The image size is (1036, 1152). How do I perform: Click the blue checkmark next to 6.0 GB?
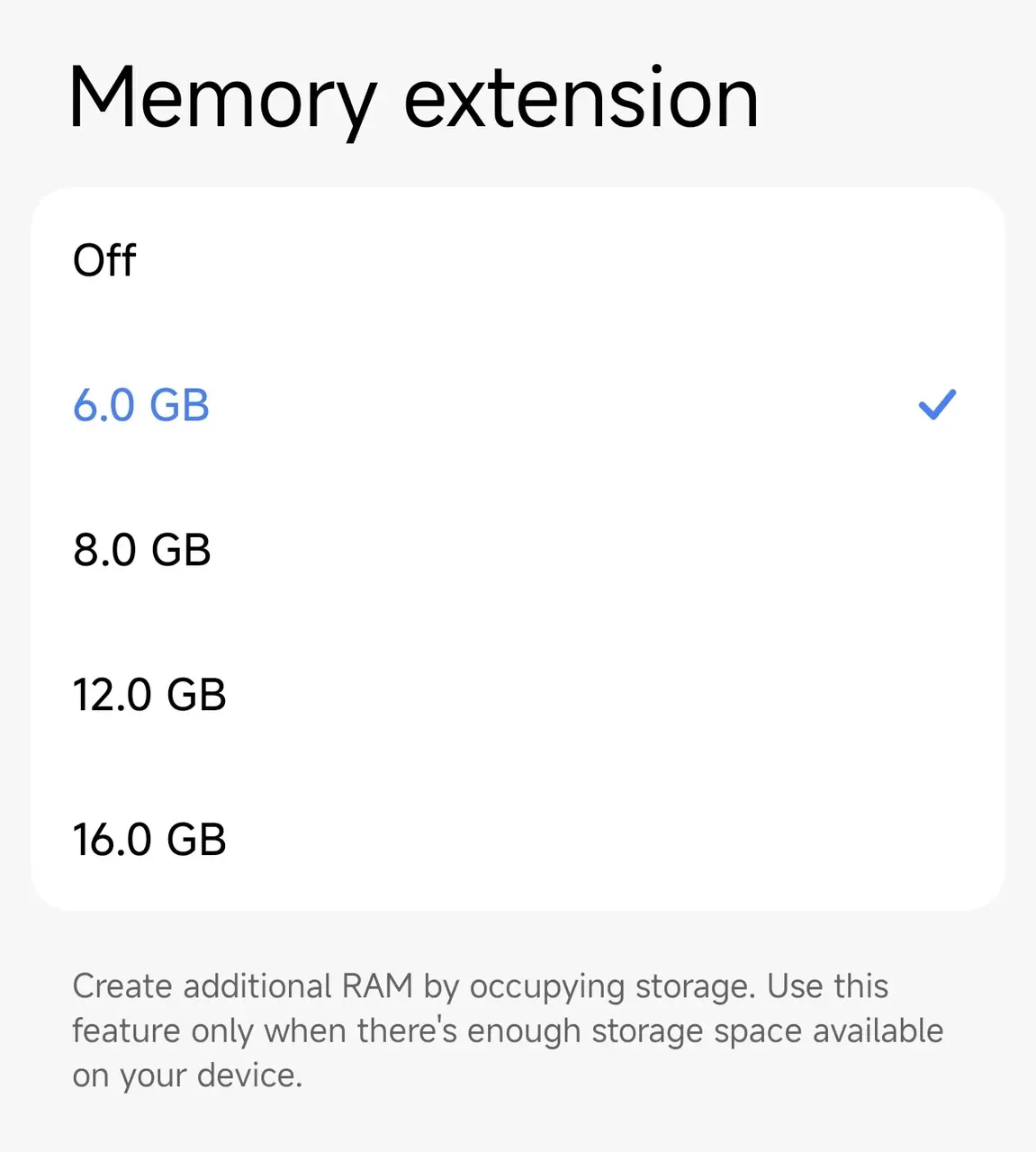(x=936, y=405)
